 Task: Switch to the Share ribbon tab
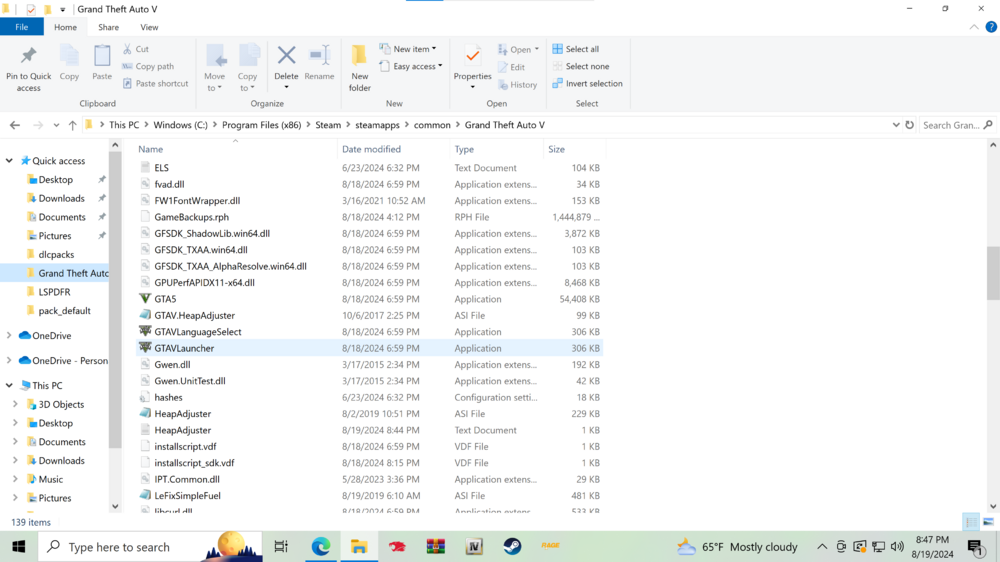click(108, 27)
